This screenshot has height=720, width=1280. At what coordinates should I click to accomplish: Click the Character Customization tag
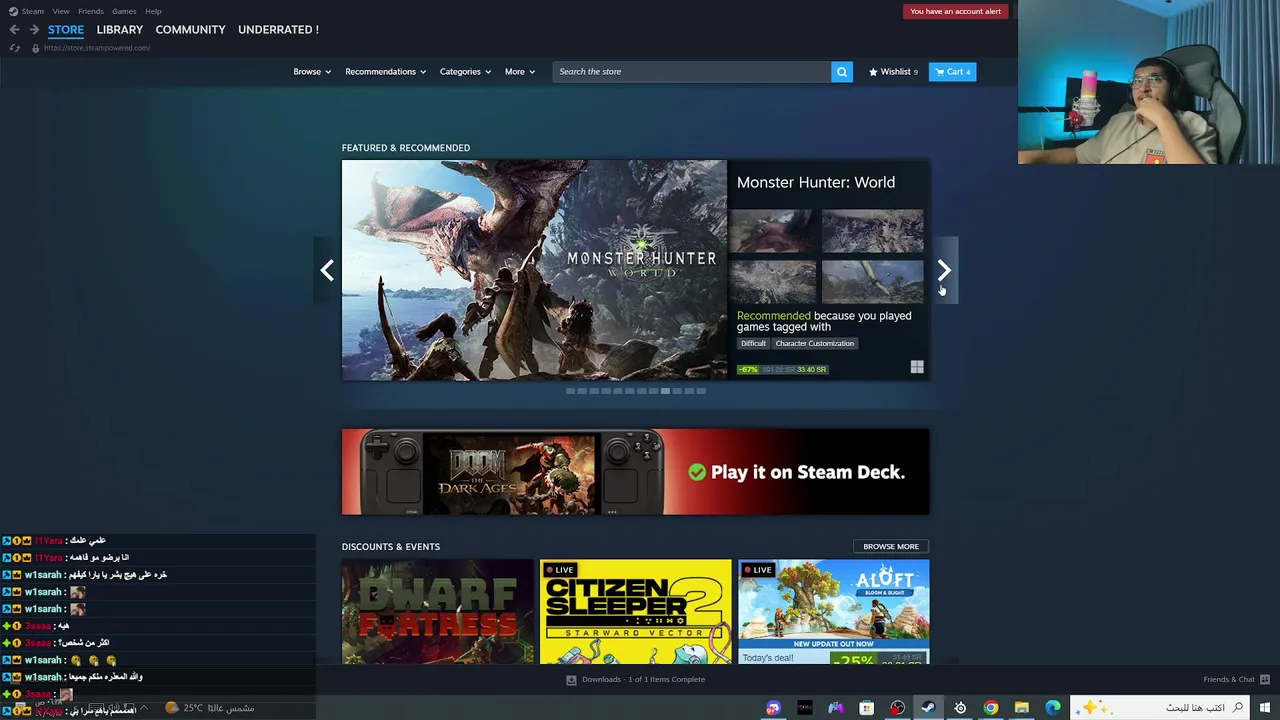[815, 344]
